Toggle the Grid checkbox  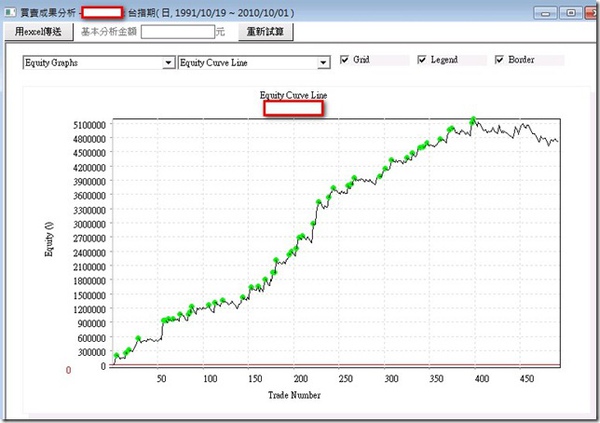coord(344,60)
